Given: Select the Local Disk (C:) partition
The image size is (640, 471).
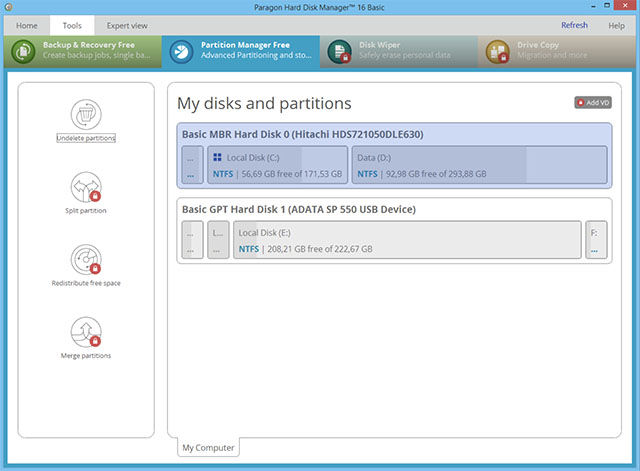Looking at the screenshot, I should [x=277, y=165].
